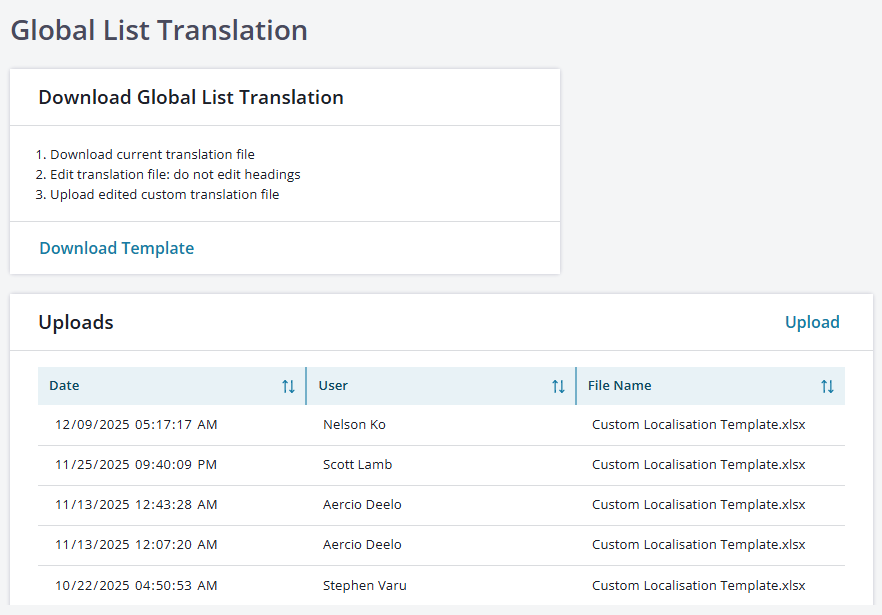The height and width of the screenshot is (615, 882).
Task: Click the 11/25/2025 09:40:09 PM date cell
Action: pos(136,465)
